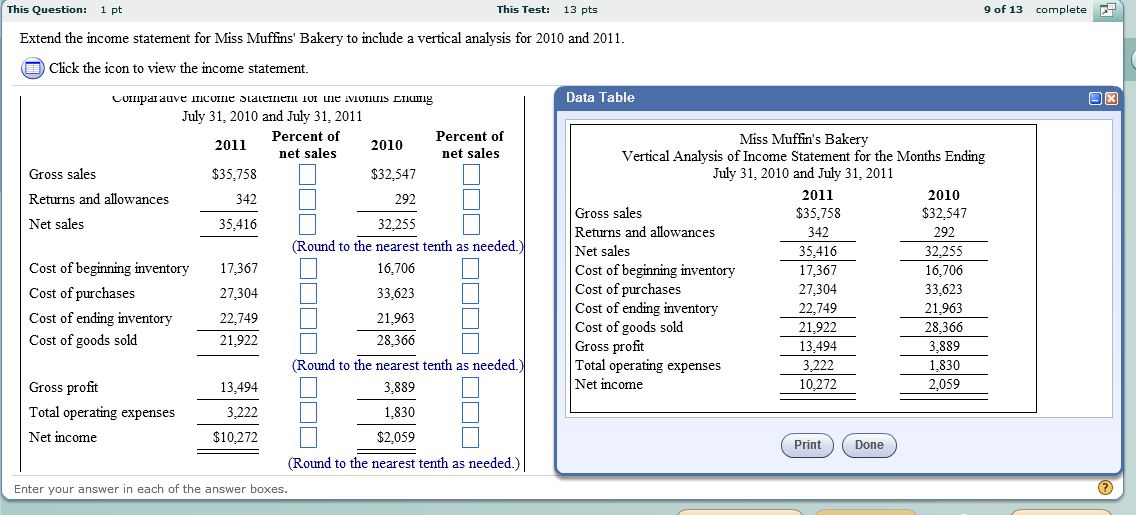Click the Data Table title bar text
The image size is (1136, 515).
tap(600, 98)
